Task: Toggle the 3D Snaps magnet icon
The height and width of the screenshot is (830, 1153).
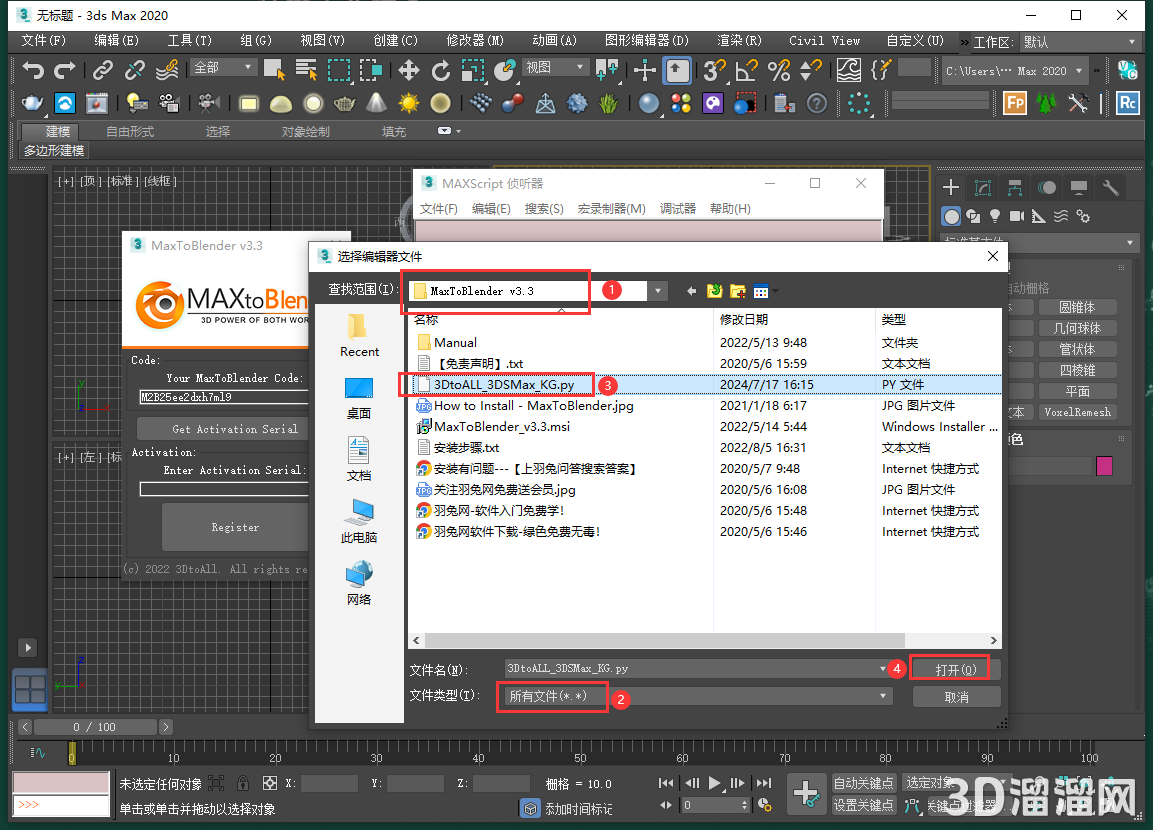Action: (x=713, y=68)
